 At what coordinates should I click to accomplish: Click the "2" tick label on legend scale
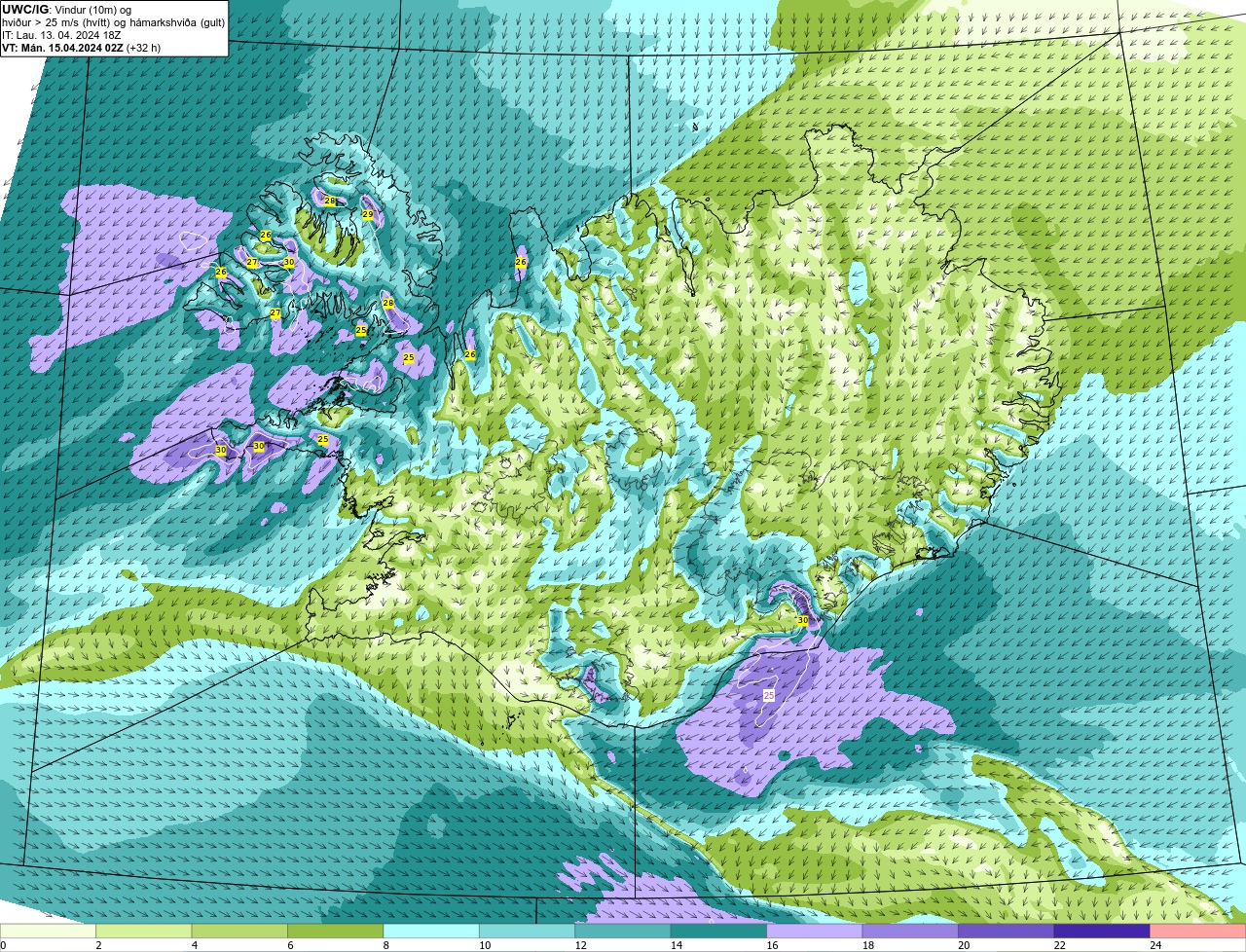(x=98, y=945)
